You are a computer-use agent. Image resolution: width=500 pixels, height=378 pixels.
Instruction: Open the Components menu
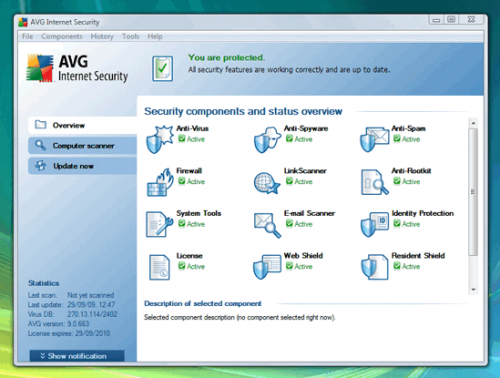click(x=62, y=36)
